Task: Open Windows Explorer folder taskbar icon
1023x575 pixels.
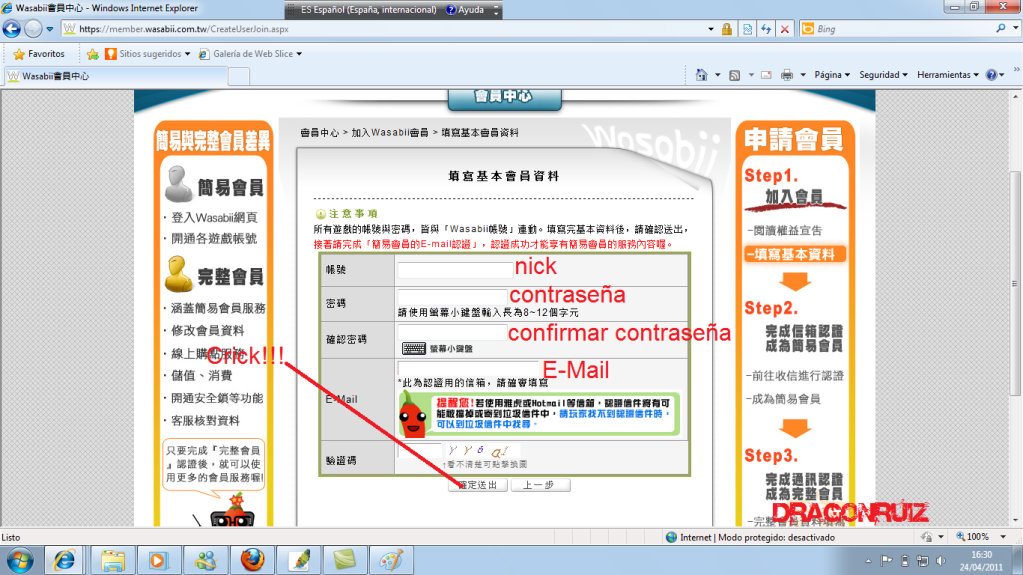Action: [x=112, y=561]
